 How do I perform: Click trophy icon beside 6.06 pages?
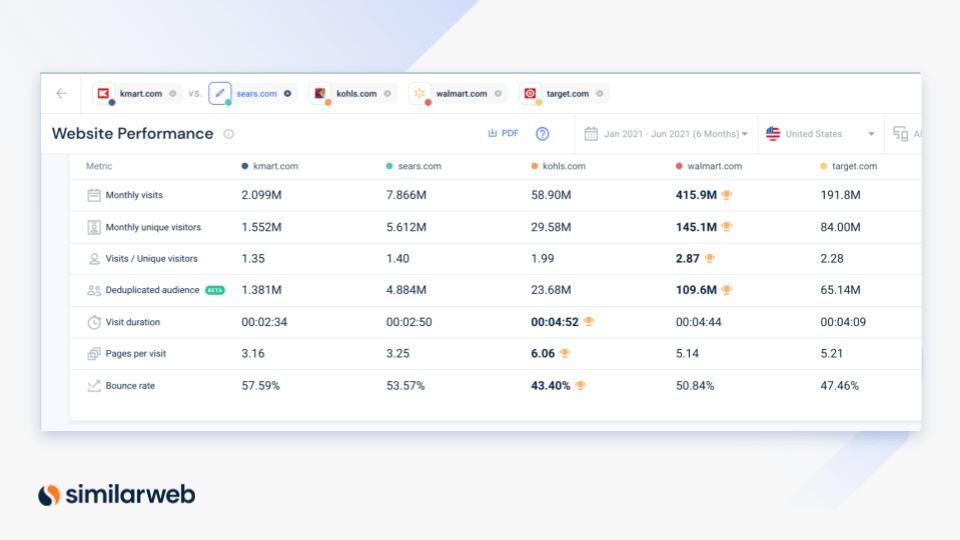(x=565, y=353)
